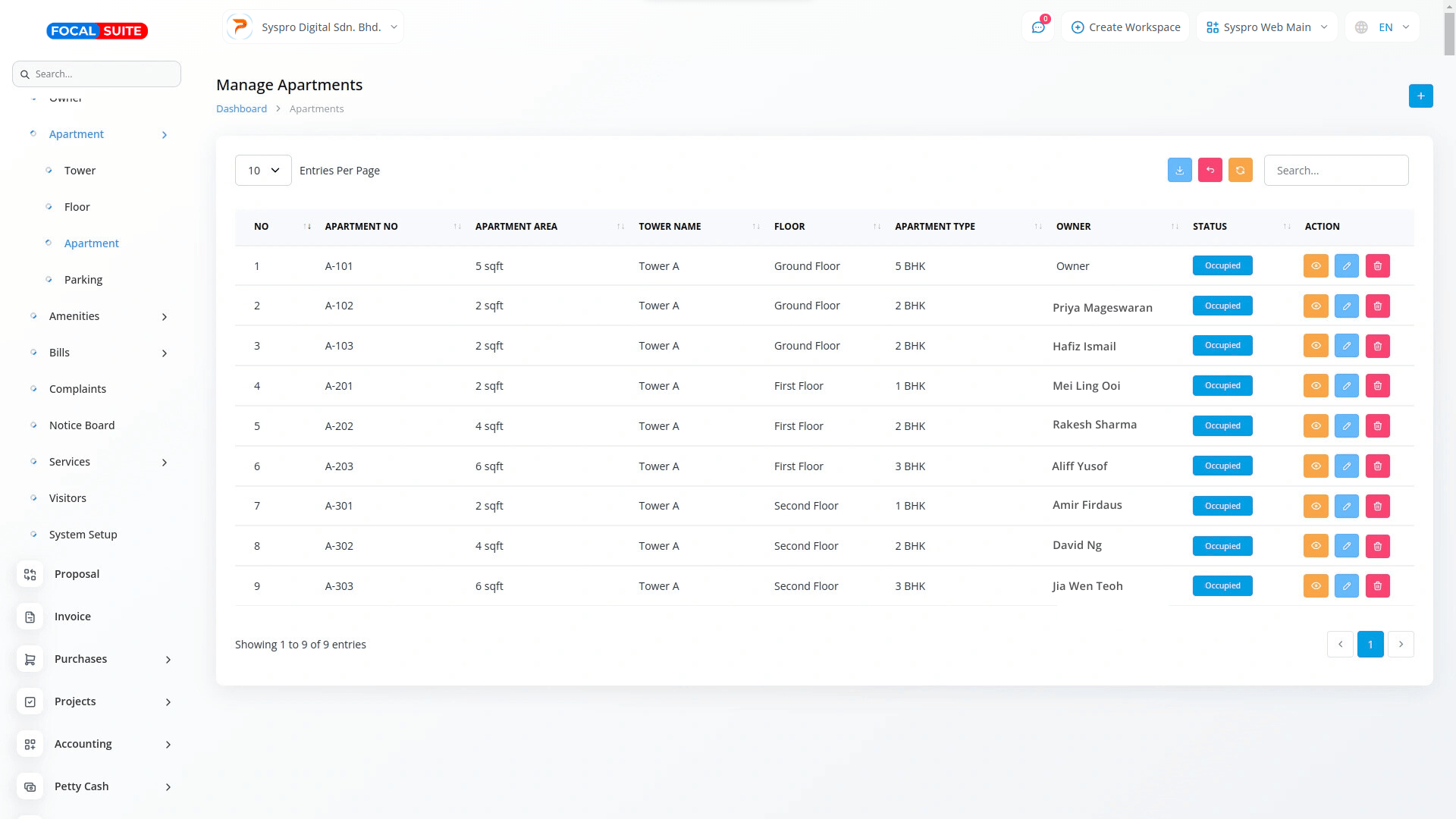This screenshot has height=819, width=1456.
Task: Delete apartment A-303 using trash icon
Action: 1377,586
